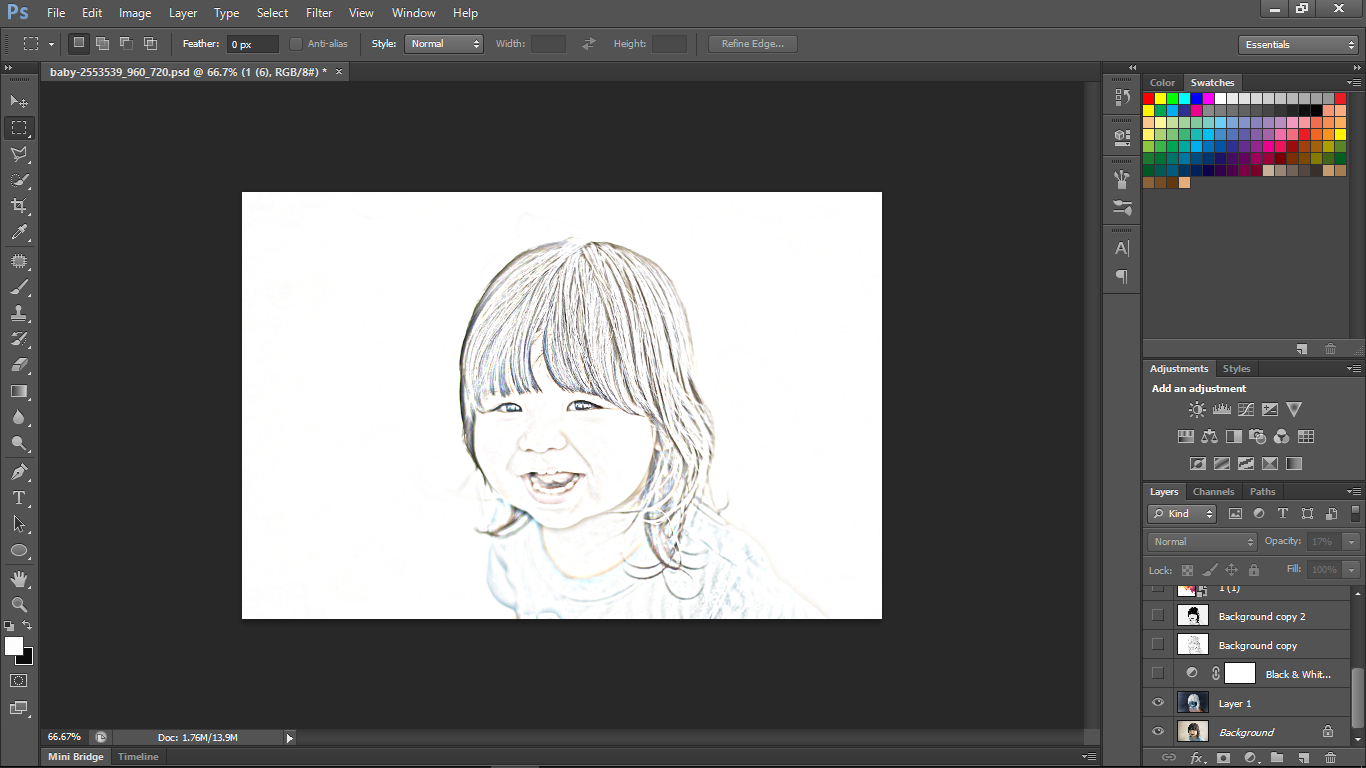
Task: Open the Filter menu
Action: click(319, 13)
